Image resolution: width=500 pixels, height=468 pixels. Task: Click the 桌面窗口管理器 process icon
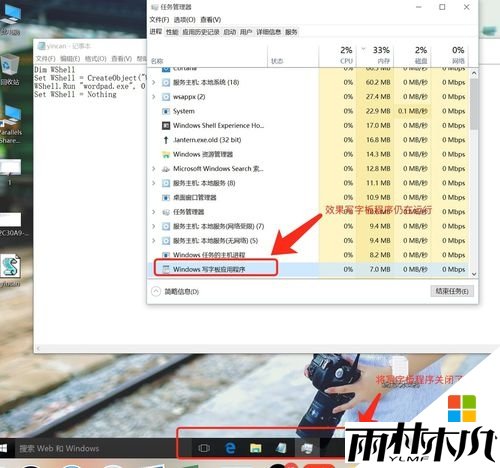[166, 198]
